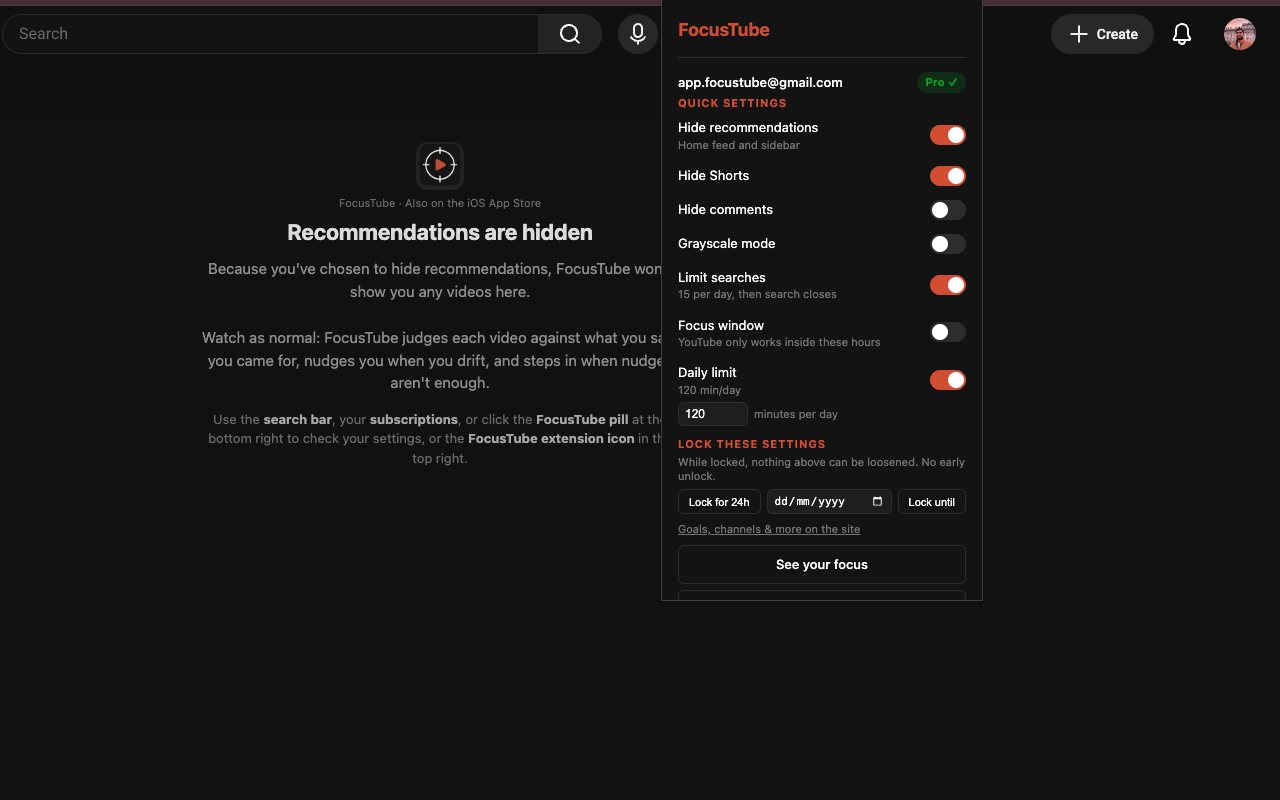
Task: Click the Lock until button
Action: [x=932, y=502]
